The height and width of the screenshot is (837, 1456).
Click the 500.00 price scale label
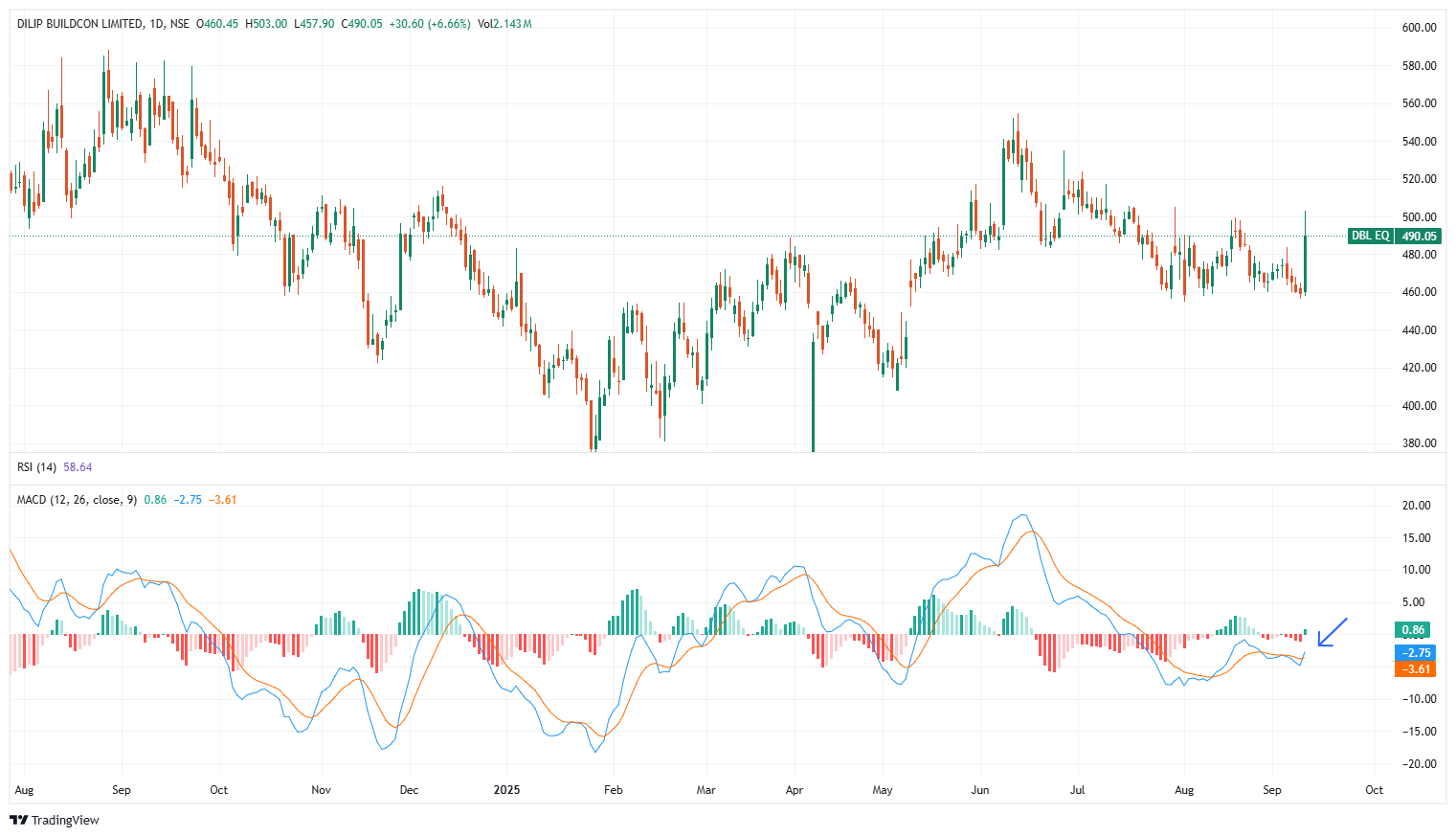coord(1420,217)
